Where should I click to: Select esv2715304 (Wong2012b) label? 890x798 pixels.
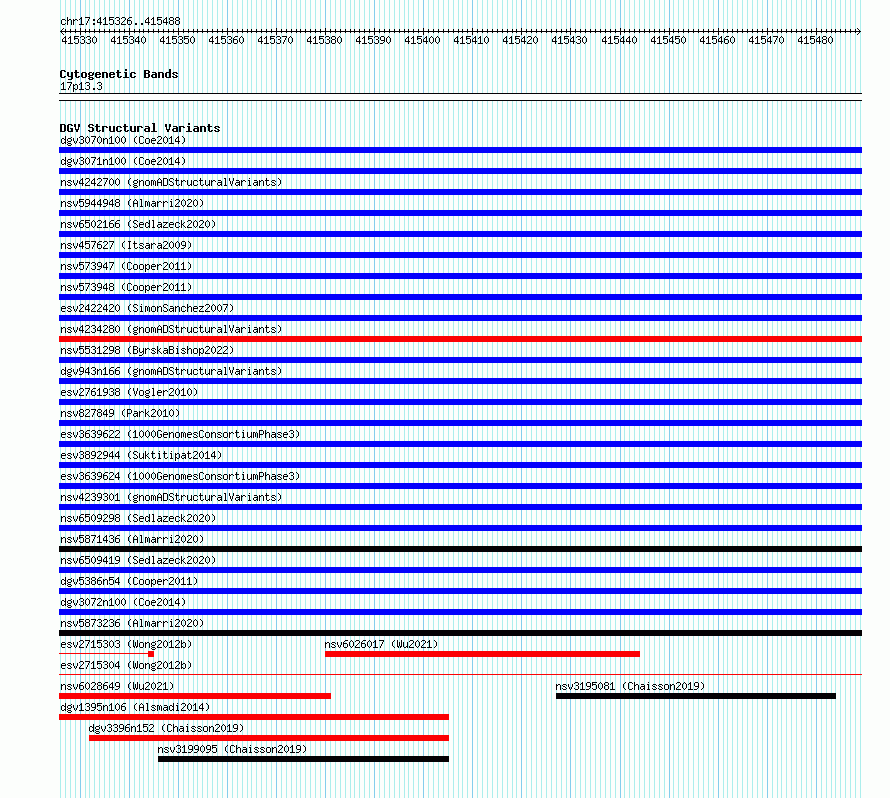126,665
